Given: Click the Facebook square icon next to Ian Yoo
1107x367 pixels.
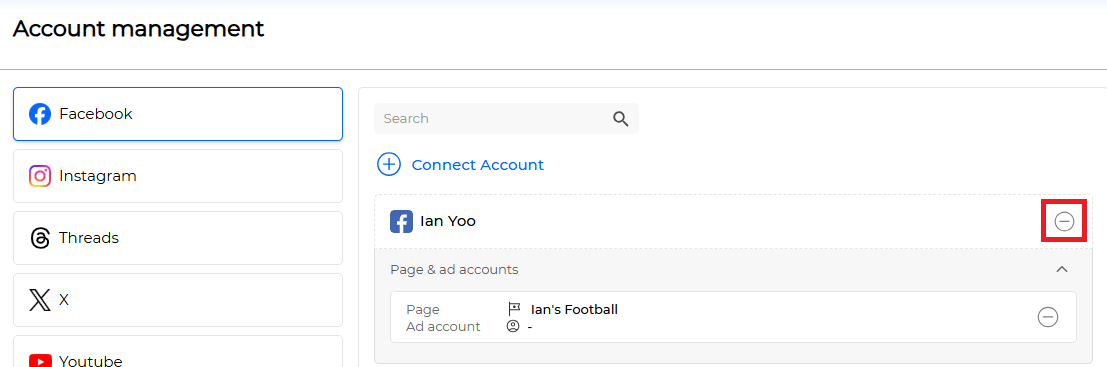Looking at the screenshot, I should (x=402, y=222).
